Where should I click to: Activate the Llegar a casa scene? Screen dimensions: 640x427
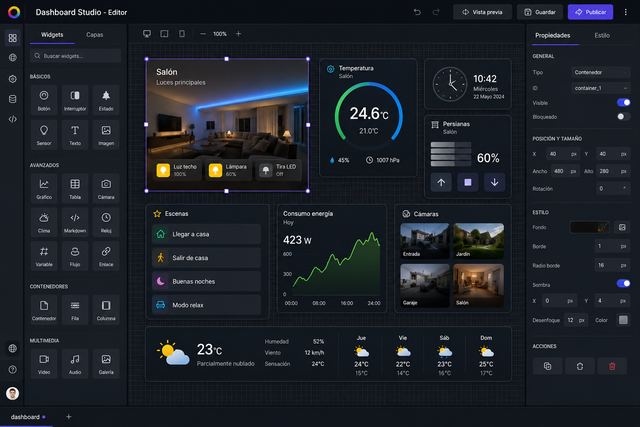tap(206, 234)
